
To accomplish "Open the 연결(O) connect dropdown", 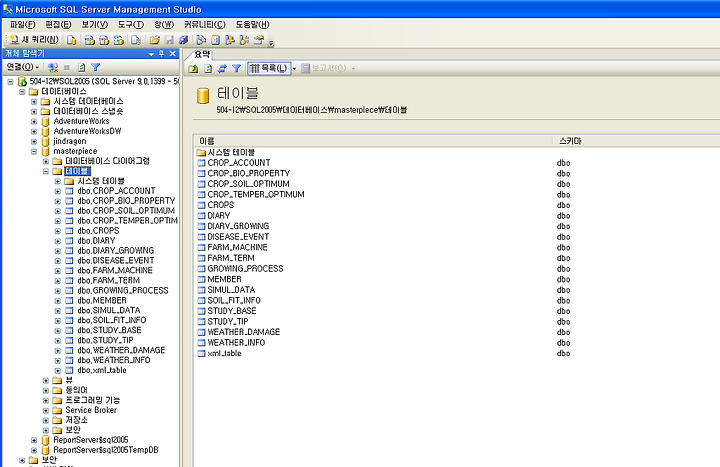I will tap(22, 67).
